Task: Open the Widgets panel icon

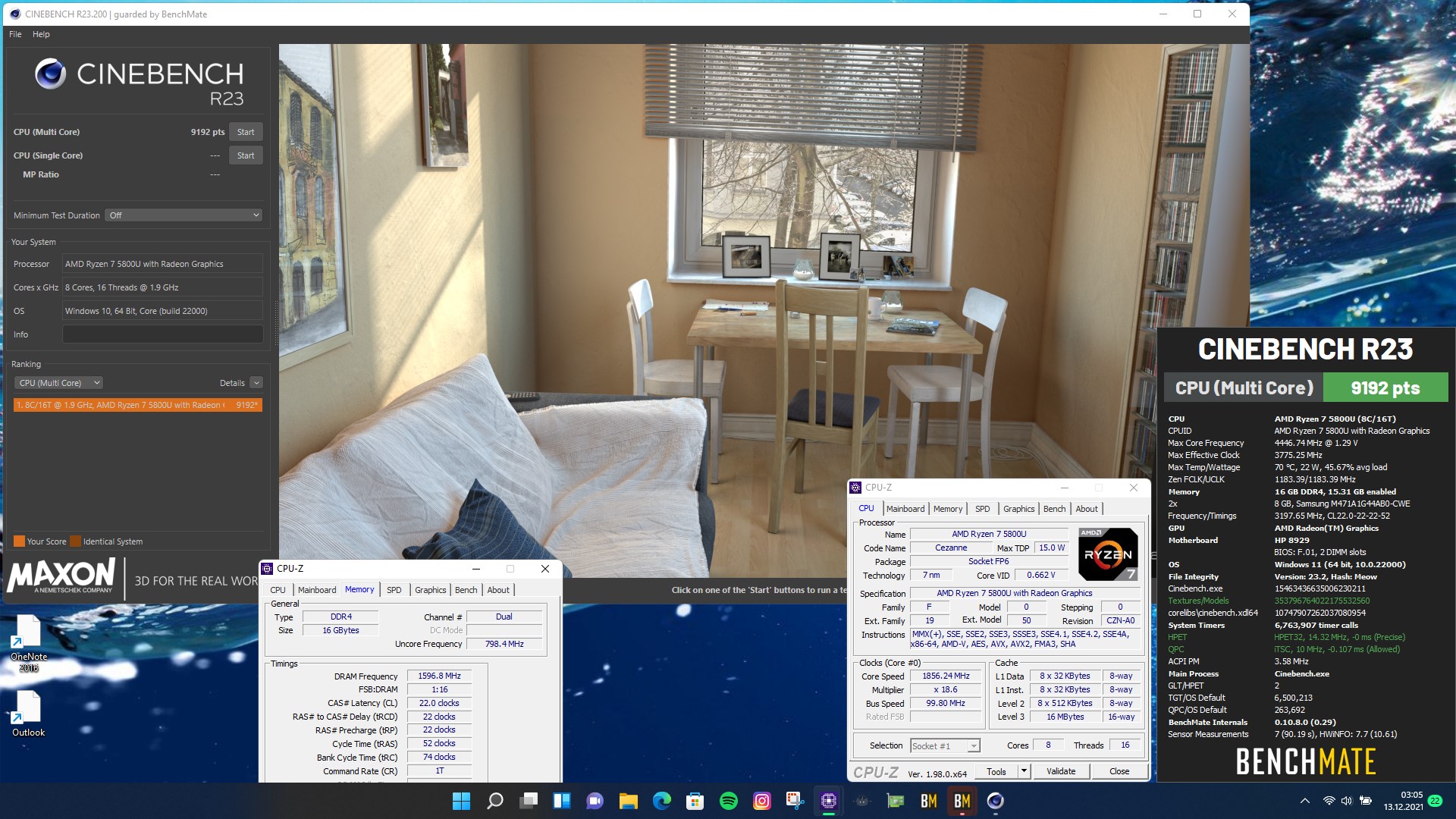Action: coord(562,801)
